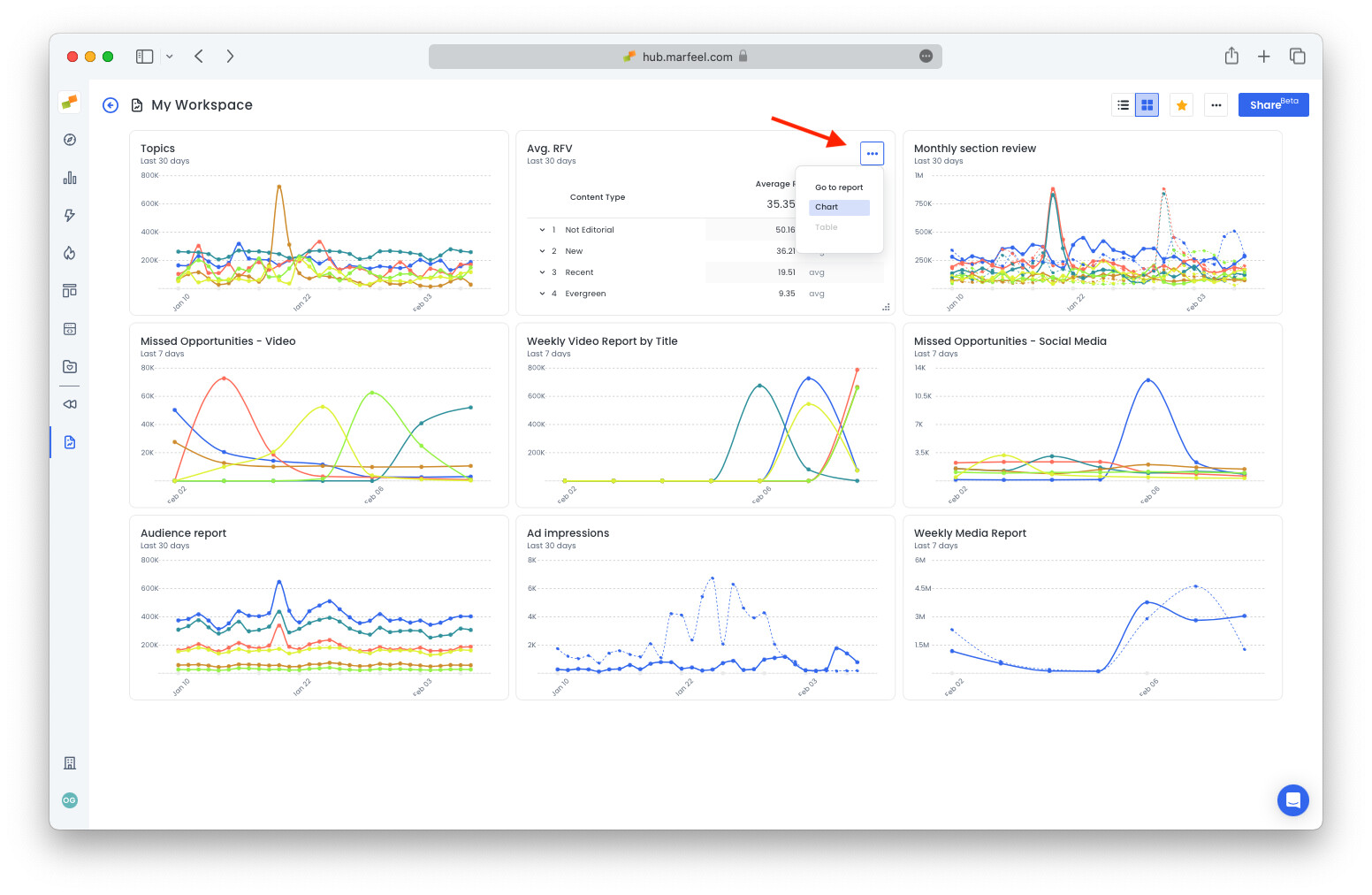Click the rewind playback icon in the sidebar
Viewport: 1372px width, 895px height.
tap(70, 404)
